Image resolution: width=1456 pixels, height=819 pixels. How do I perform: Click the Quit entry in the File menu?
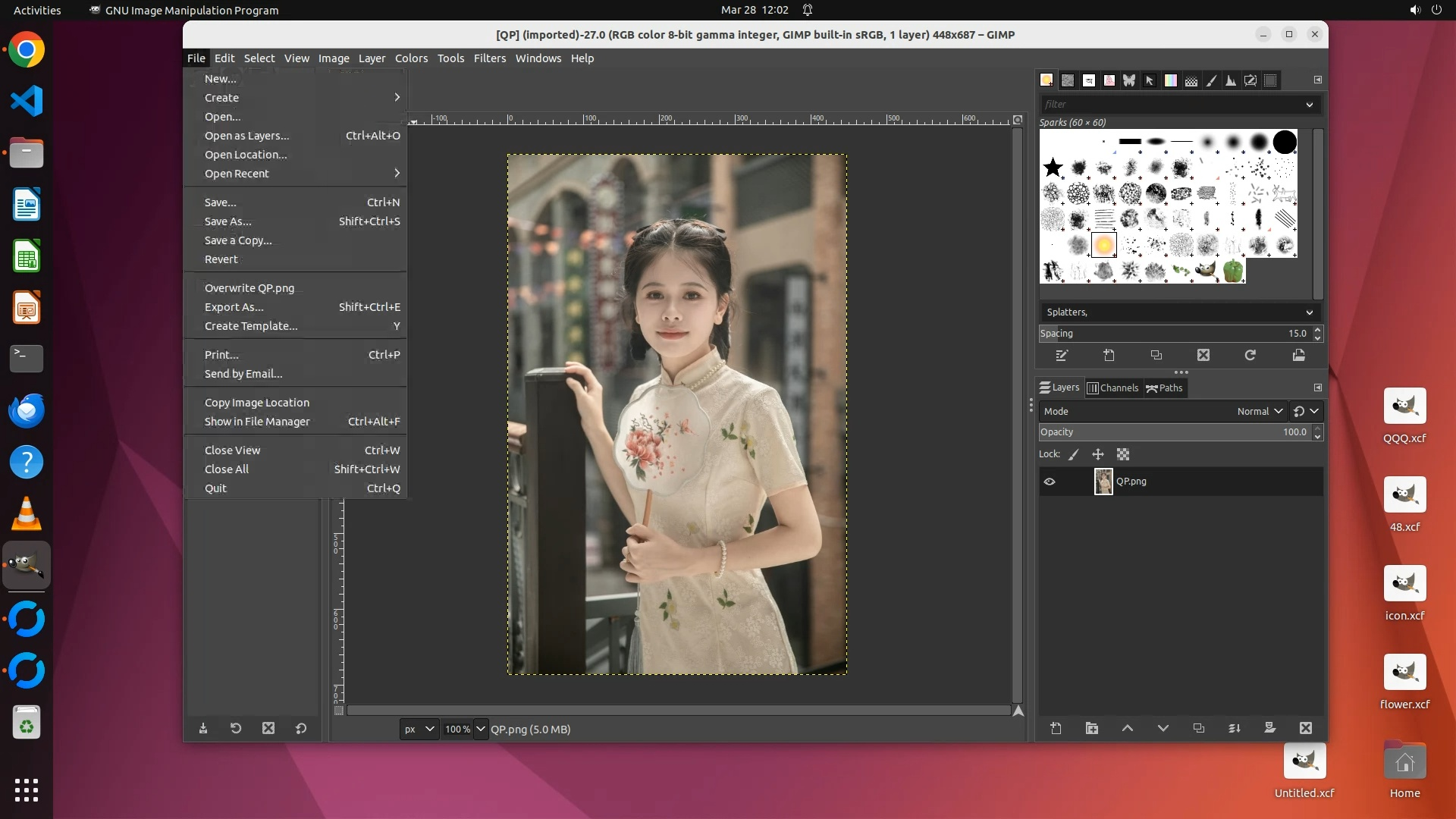215,488
